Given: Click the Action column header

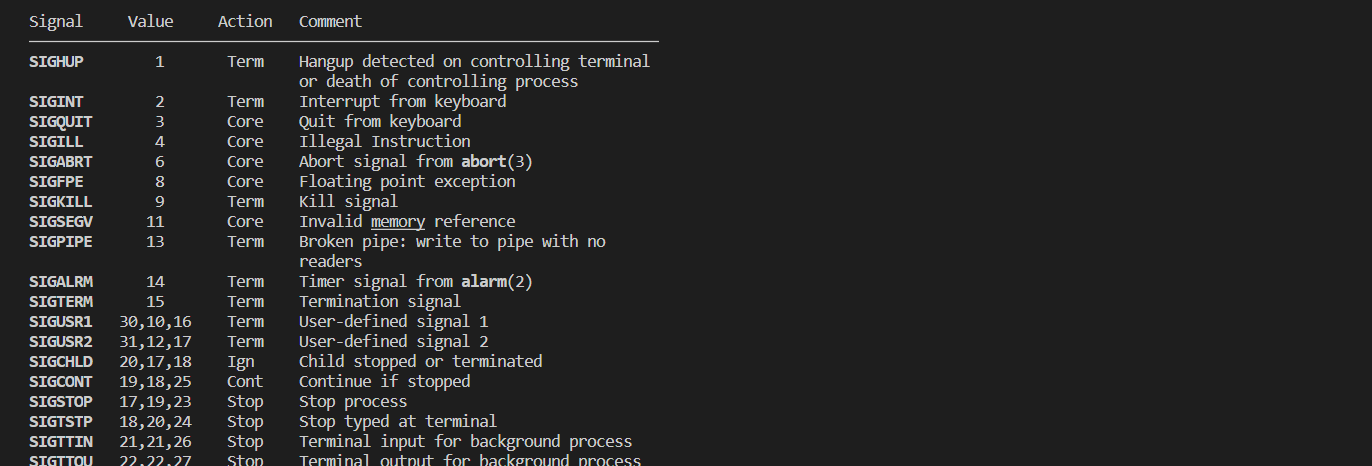Looking at the screenshot, I should [x=245, y=21].
